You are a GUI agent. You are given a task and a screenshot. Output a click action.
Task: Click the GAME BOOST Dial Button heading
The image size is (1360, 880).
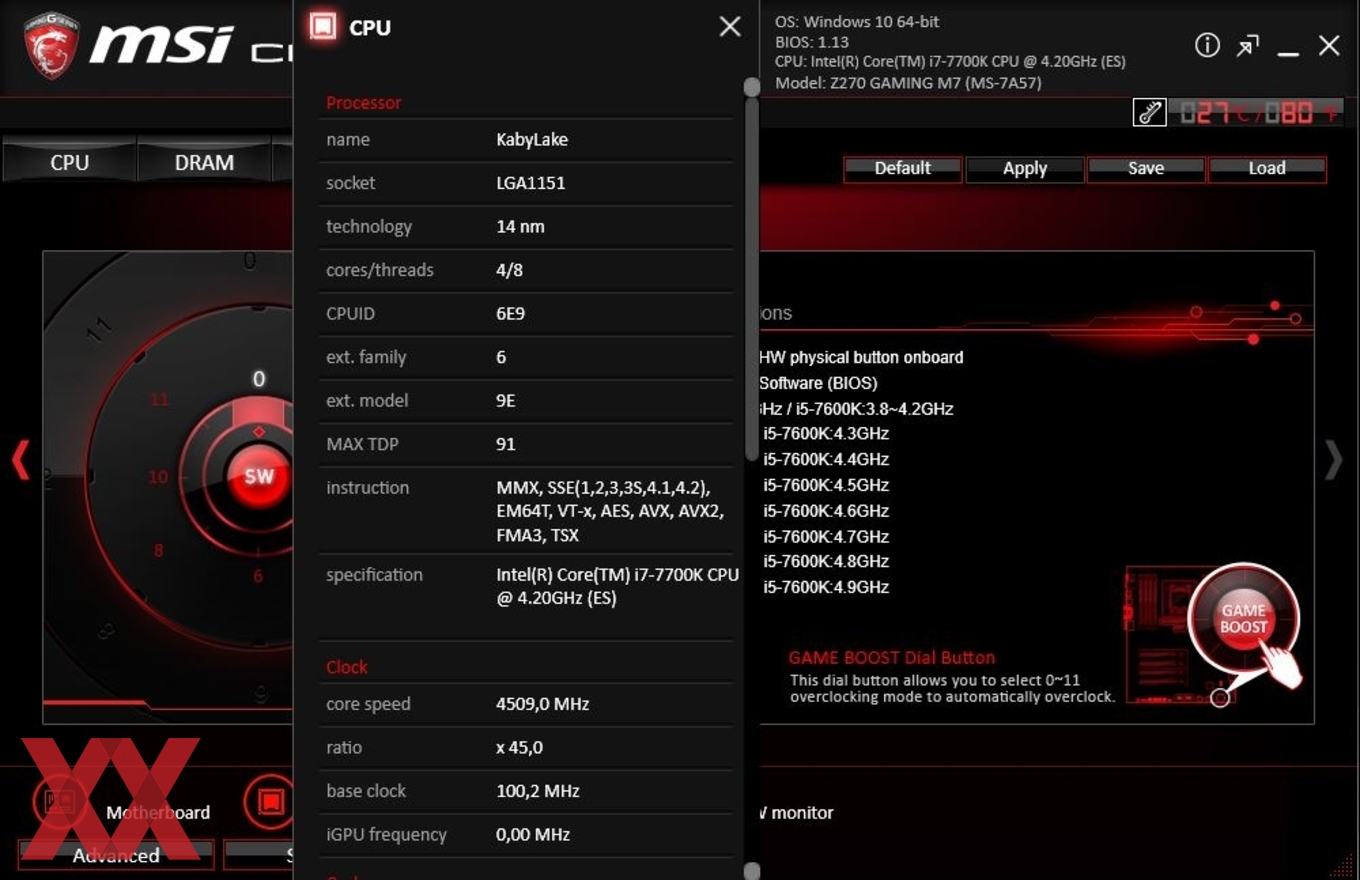pos(892,658)
